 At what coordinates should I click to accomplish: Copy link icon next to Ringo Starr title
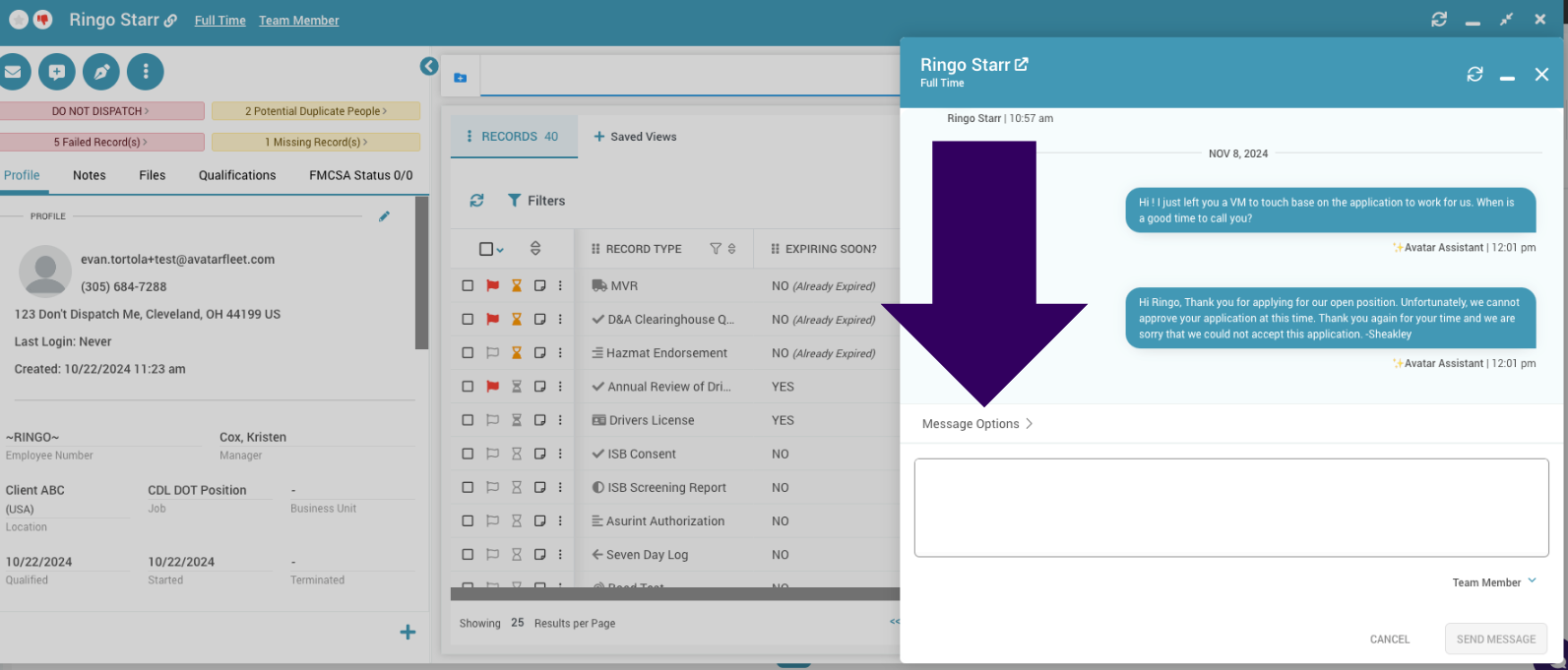[170, 21]
